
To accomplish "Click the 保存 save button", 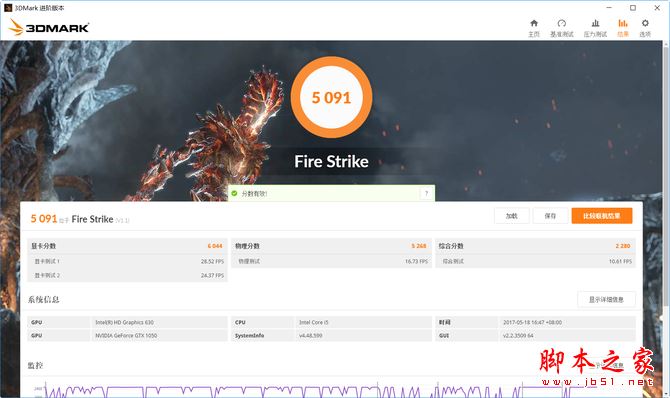I will click(550, 216).
